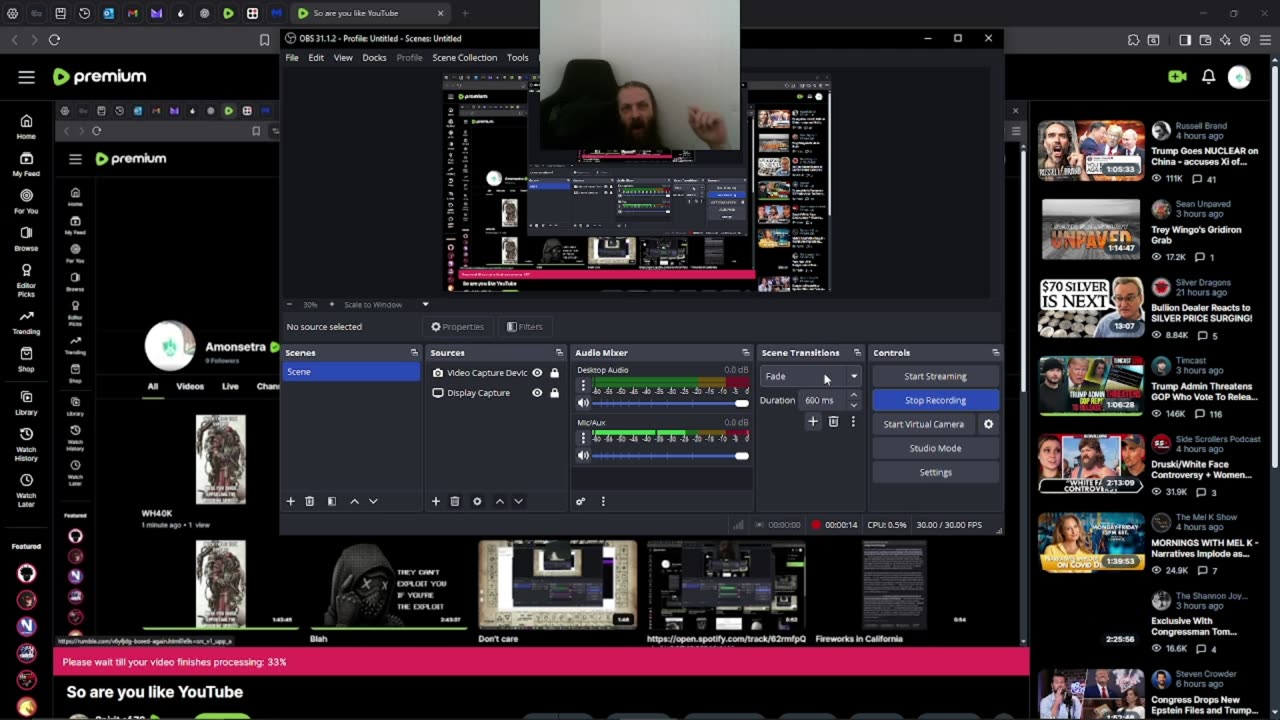Undock the Controls panel
This screenshot has width=1280, height=720.
(x=995, y=353)
